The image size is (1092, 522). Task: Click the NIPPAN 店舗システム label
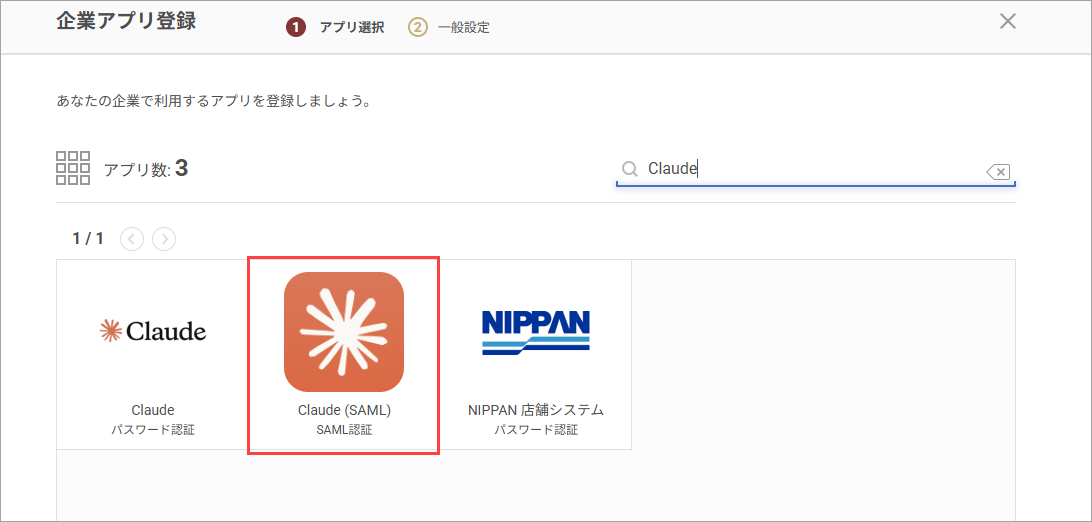click(x=536, y=411)
